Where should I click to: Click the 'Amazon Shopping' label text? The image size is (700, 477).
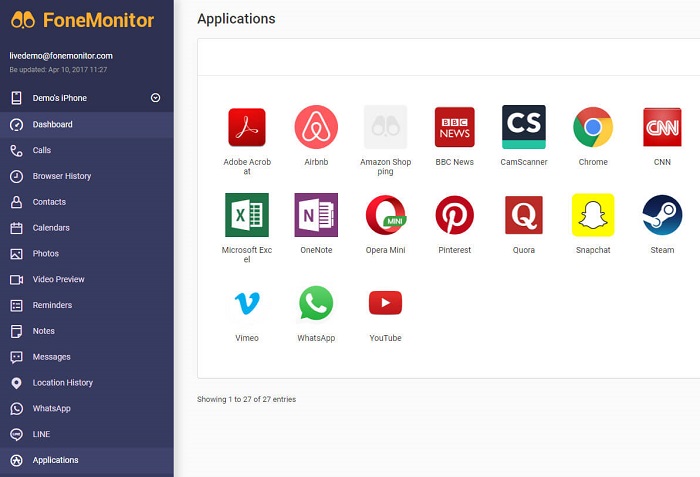(385, 167)
